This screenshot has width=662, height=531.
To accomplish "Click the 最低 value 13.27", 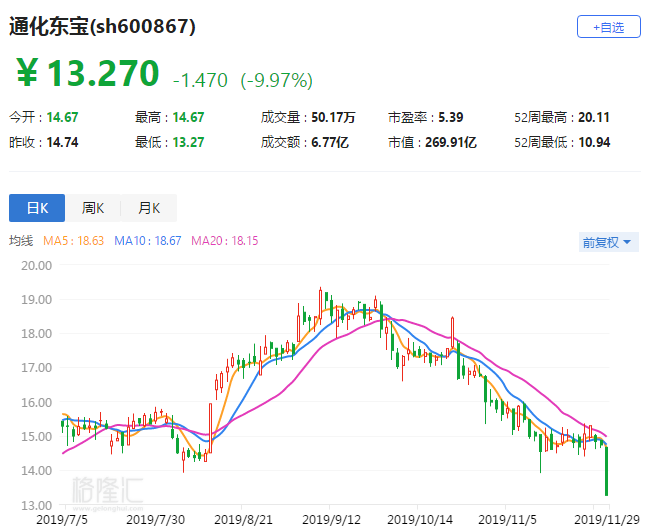I will (x=188, y=142).
